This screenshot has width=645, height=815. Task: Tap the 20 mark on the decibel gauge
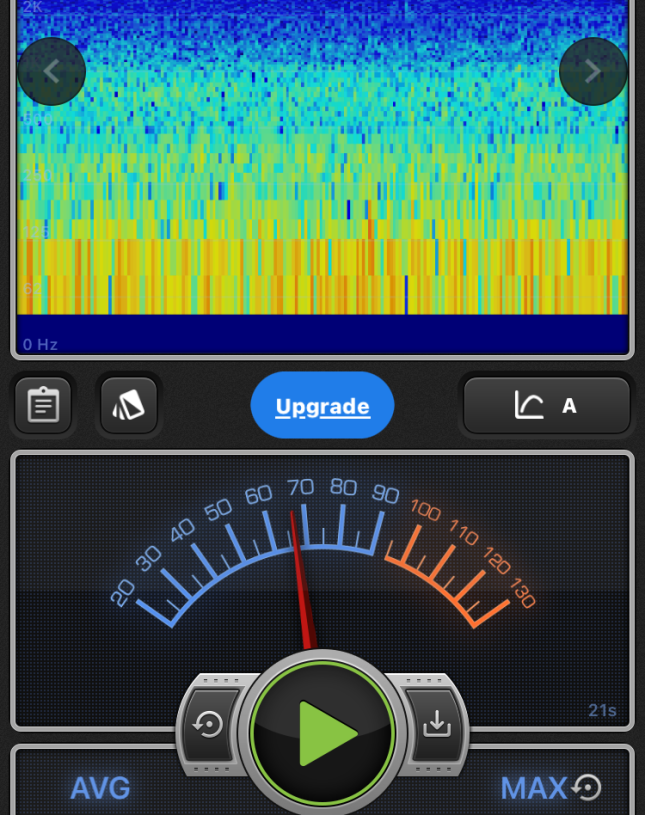122,595
